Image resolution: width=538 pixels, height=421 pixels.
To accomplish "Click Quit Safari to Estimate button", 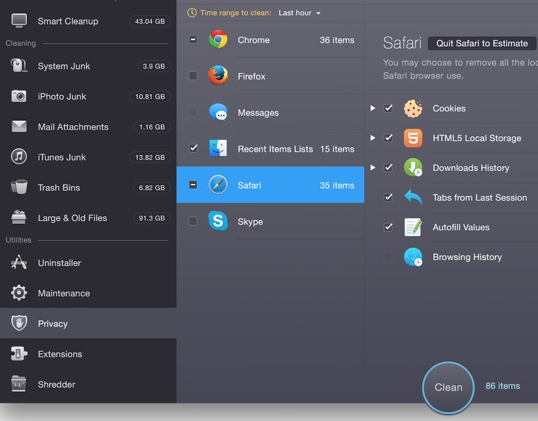I will click(x=482, y=43).
